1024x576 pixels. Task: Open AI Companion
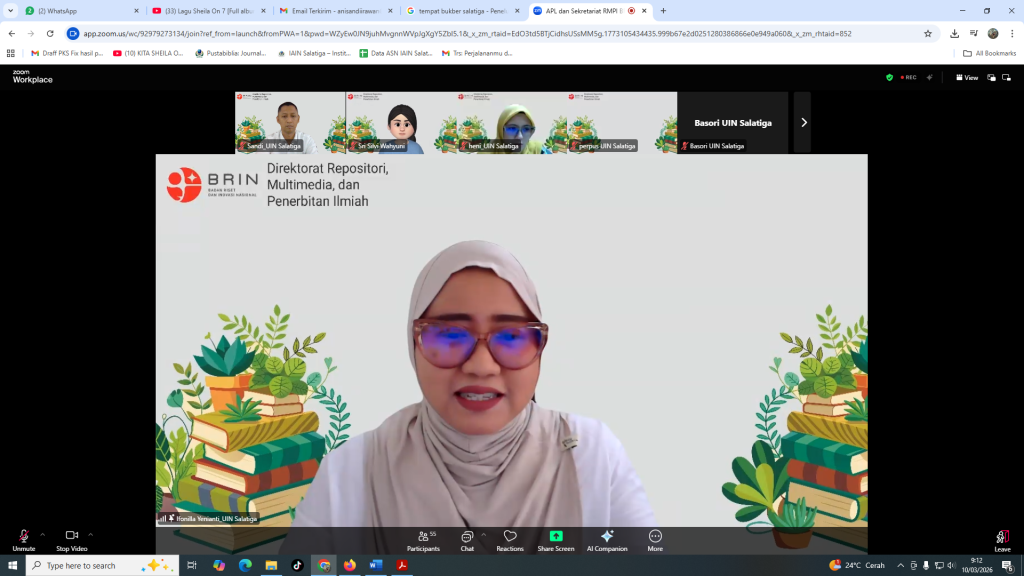607,541
